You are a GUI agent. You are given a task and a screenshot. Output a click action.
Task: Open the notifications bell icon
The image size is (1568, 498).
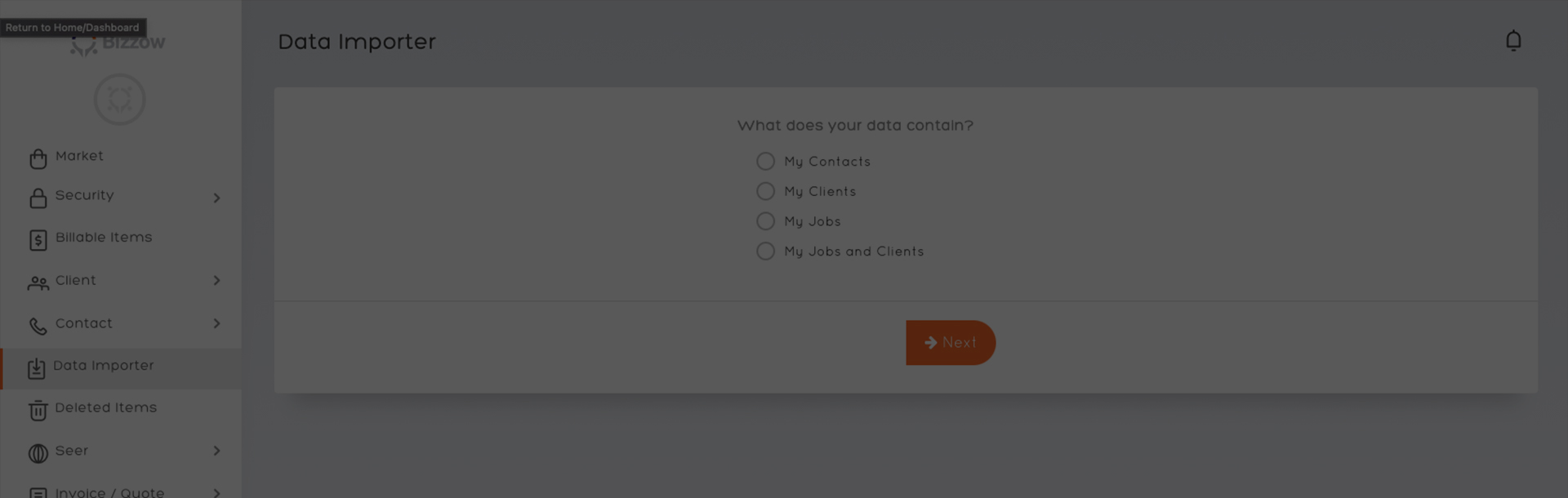1513,41
